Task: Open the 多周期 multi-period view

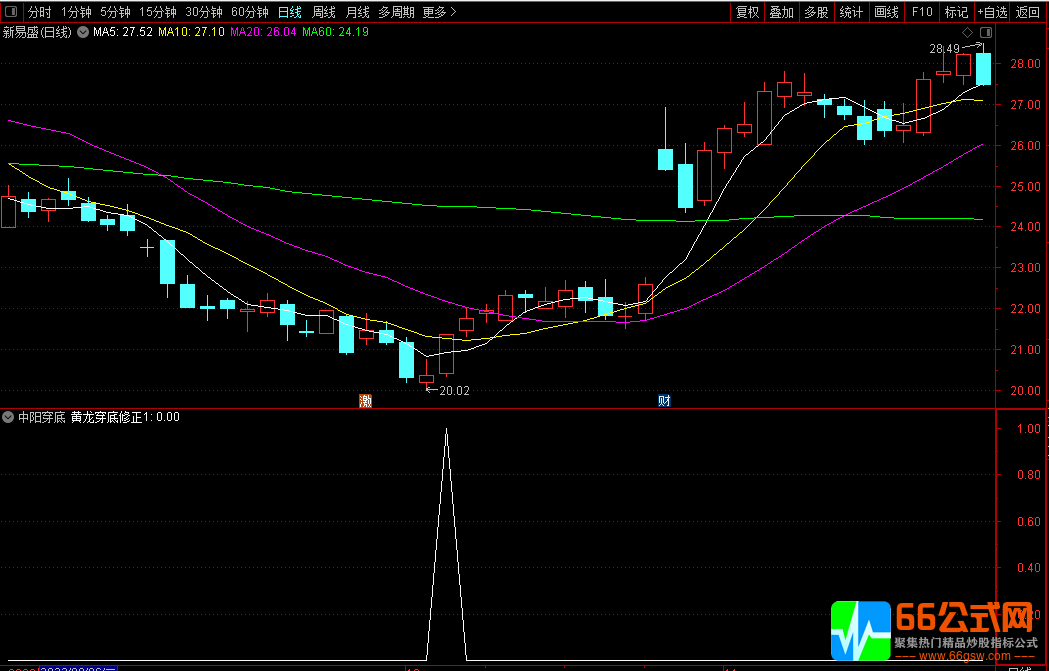Action: click(396, 12)
